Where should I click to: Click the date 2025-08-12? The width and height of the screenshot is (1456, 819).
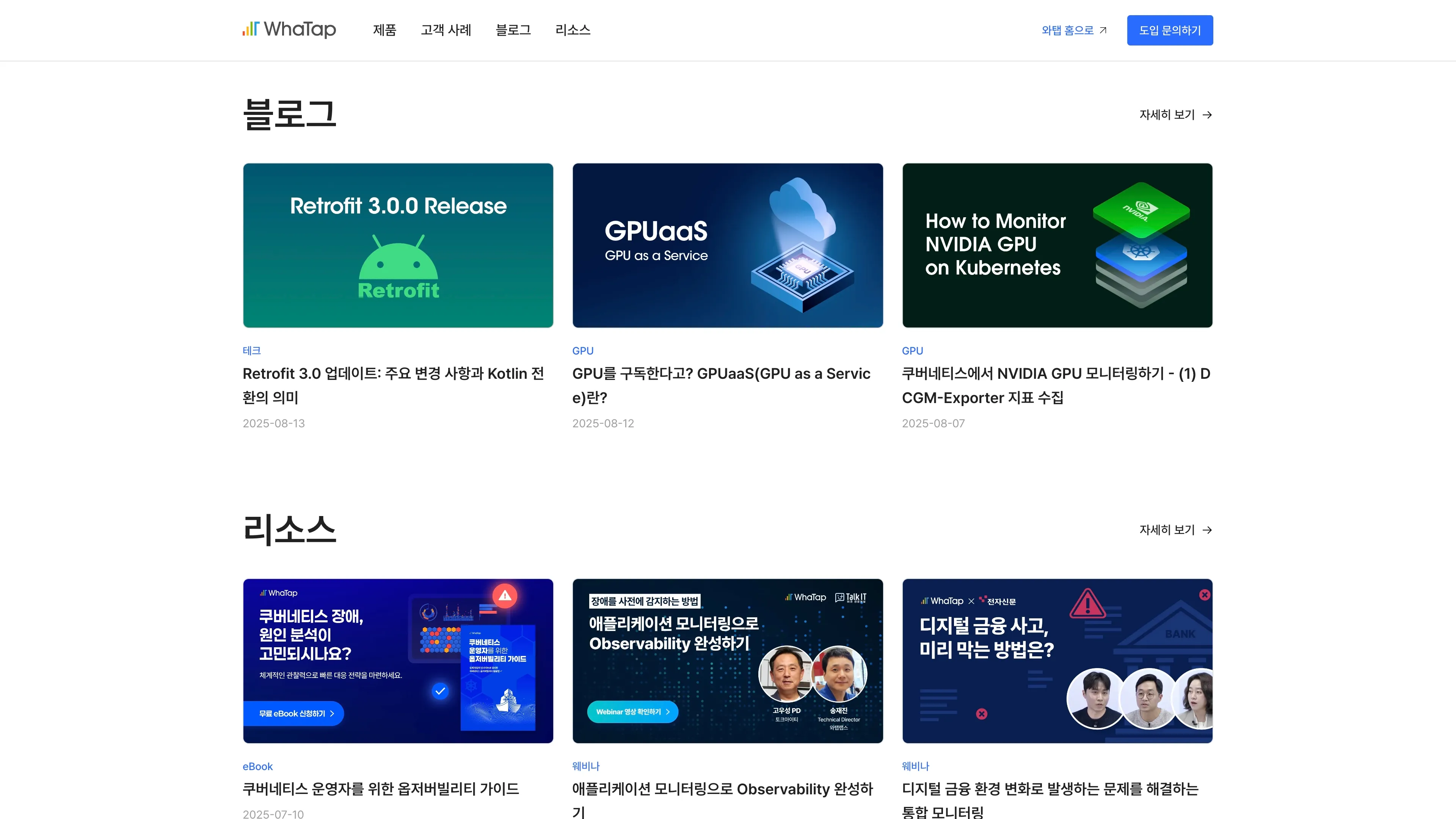pyautogui.click(x=603, y=424)
